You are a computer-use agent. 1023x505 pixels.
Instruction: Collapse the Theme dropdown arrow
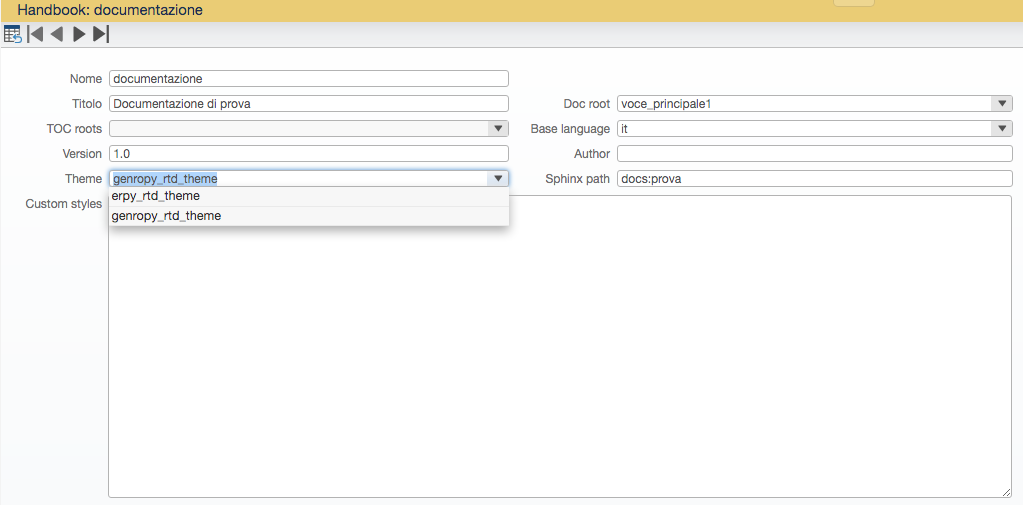(498, 178)
